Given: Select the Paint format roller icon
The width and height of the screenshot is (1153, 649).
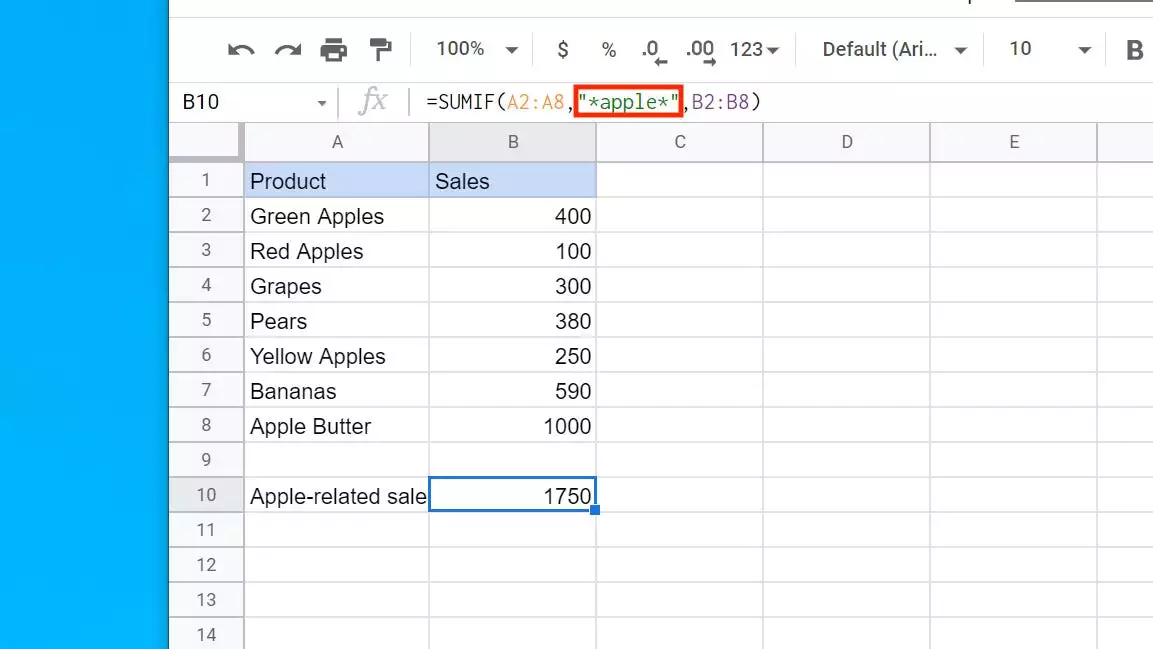Looking at the screenshot, I should click(380, 49).
